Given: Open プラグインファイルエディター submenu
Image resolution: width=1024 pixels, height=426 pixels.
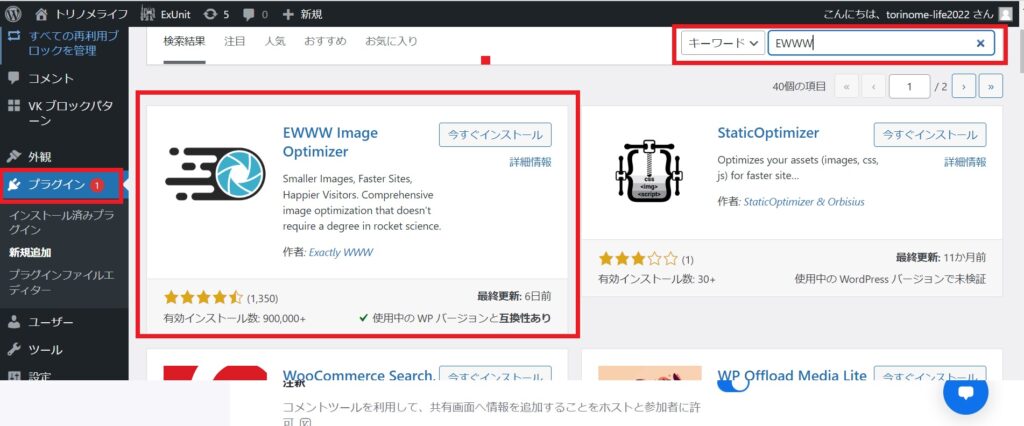Looking at the screenshot, I should coord(61,282).
